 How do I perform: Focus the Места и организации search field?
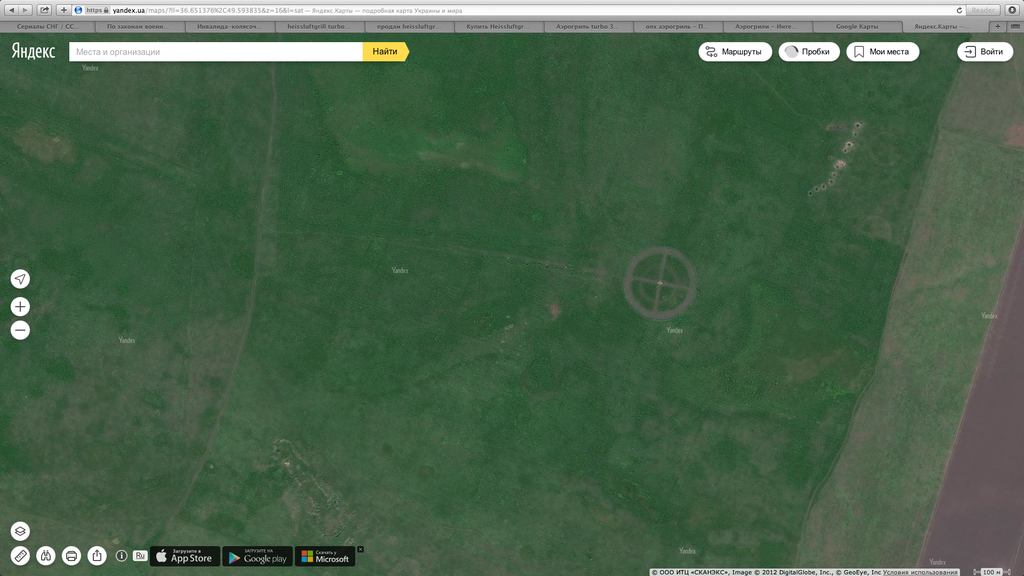[216, 52]
